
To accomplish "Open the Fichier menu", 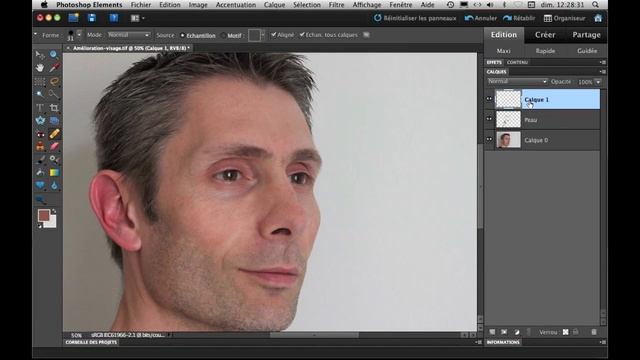I will click(x=141, y=5).
